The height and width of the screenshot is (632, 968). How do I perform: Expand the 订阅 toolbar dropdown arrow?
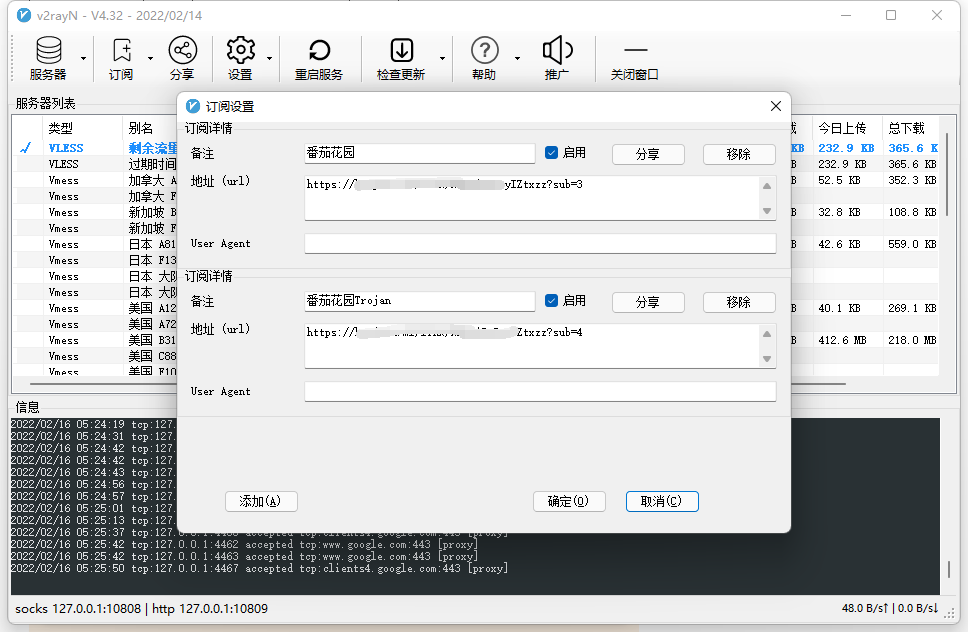151,58
